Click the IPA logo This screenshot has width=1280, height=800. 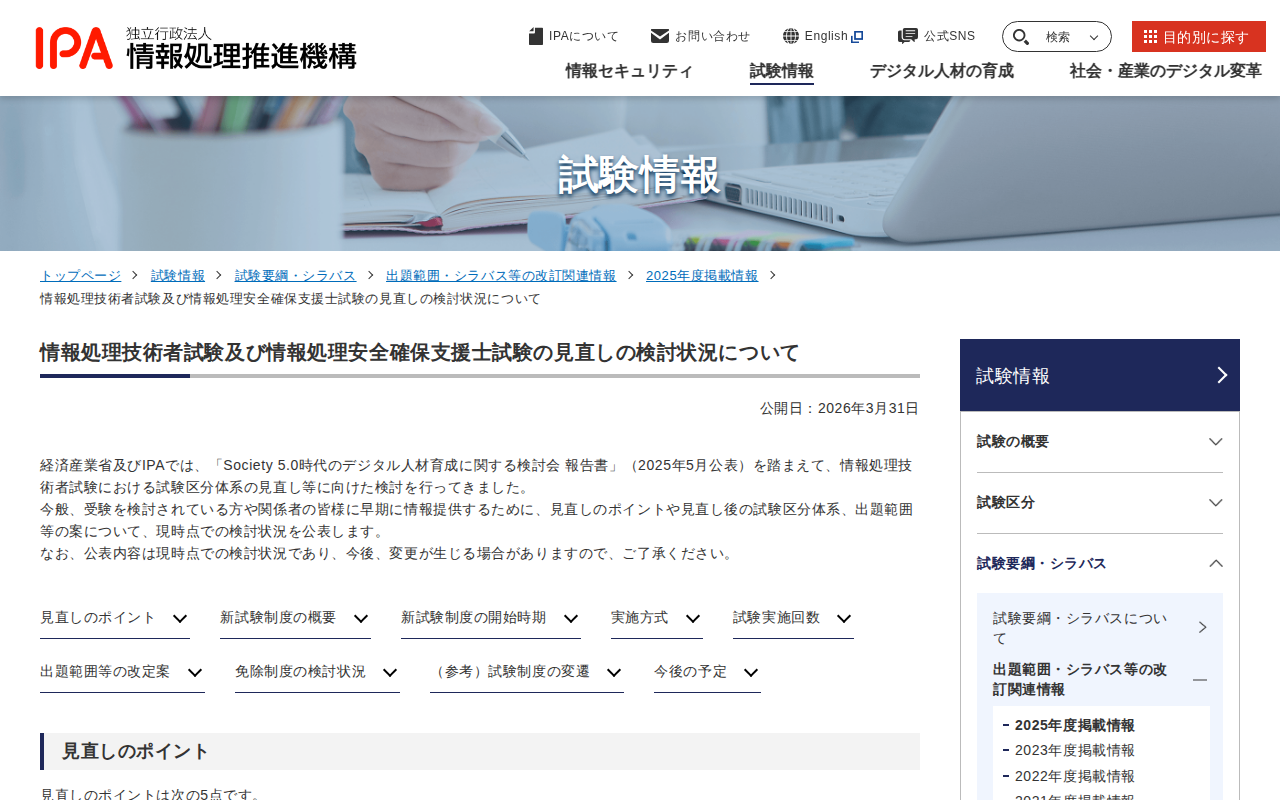195,47
